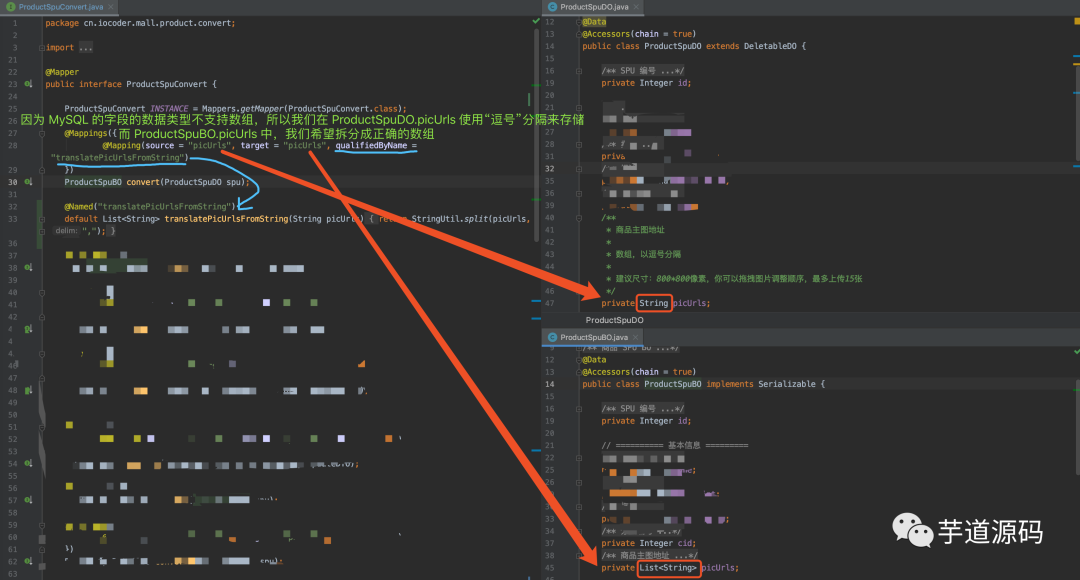Click the INSTANCE constant

[x=169, y=109]
